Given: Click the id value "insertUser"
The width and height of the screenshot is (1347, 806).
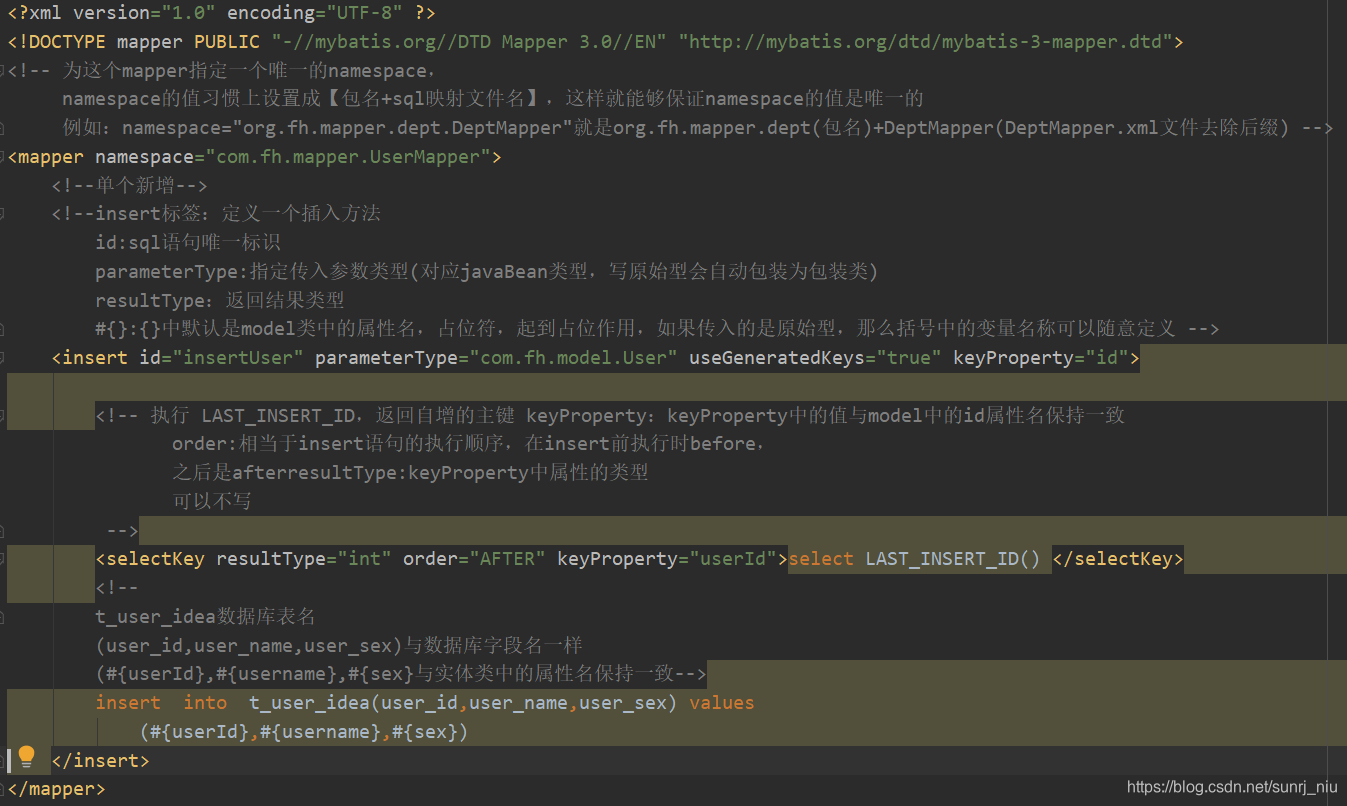Looking at the screenshot, I should coord(237,358).
